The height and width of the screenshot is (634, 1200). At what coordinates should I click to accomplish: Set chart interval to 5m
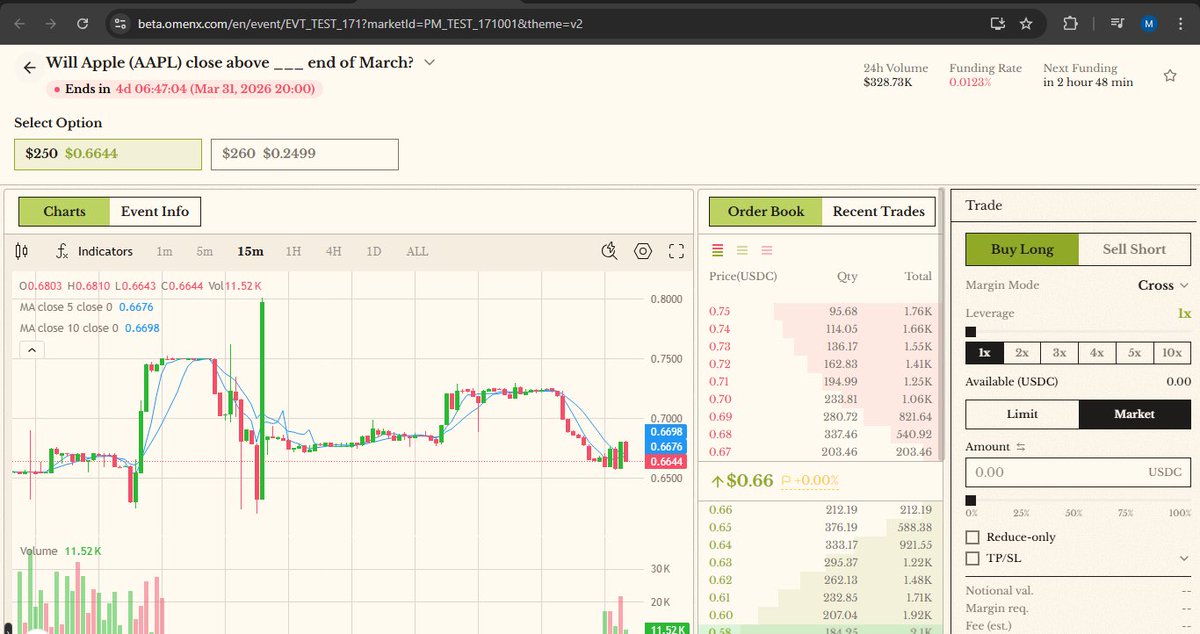(204, 251)
